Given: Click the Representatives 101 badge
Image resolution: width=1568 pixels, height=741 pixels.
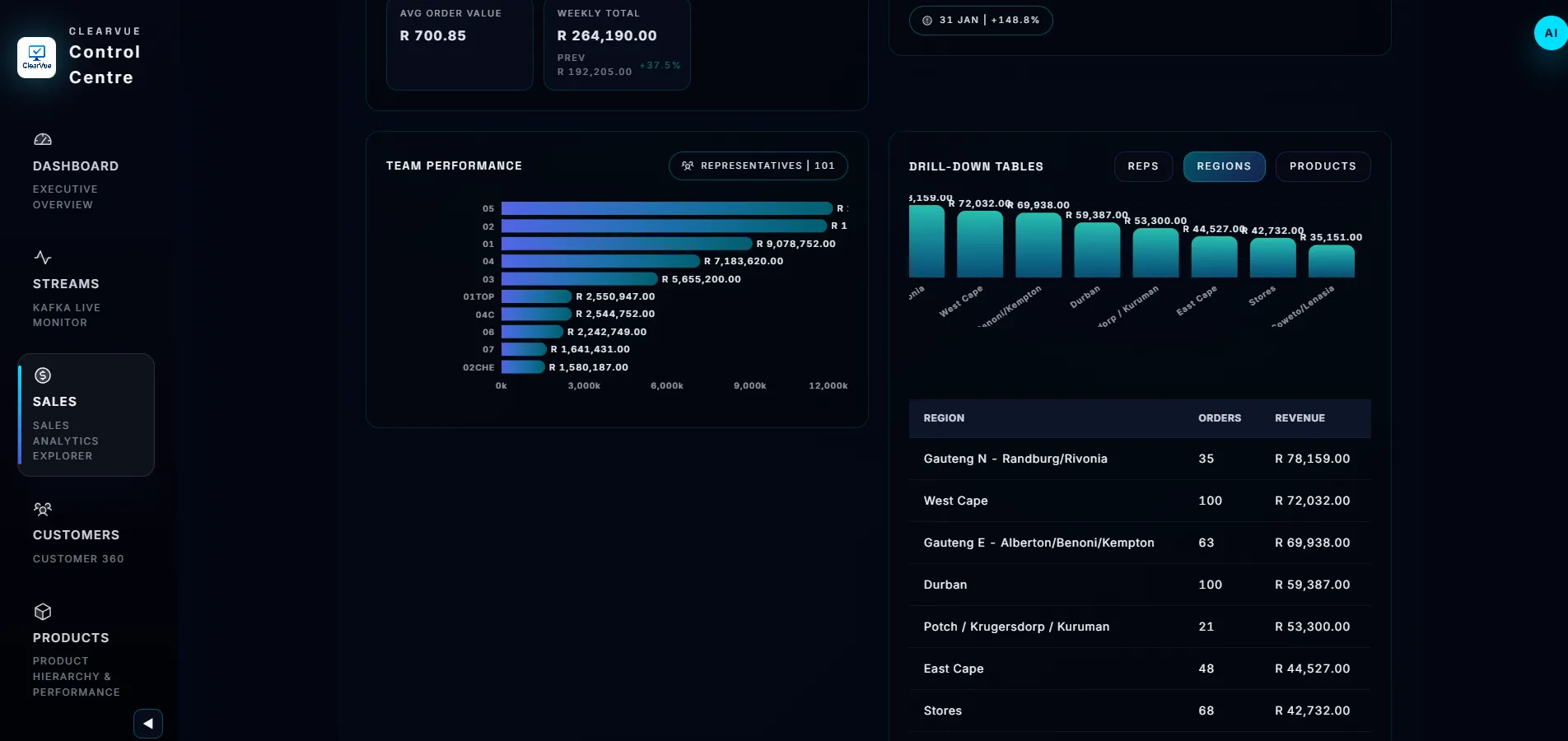Looking at the screenshot, I should click(x=758, y=165).
